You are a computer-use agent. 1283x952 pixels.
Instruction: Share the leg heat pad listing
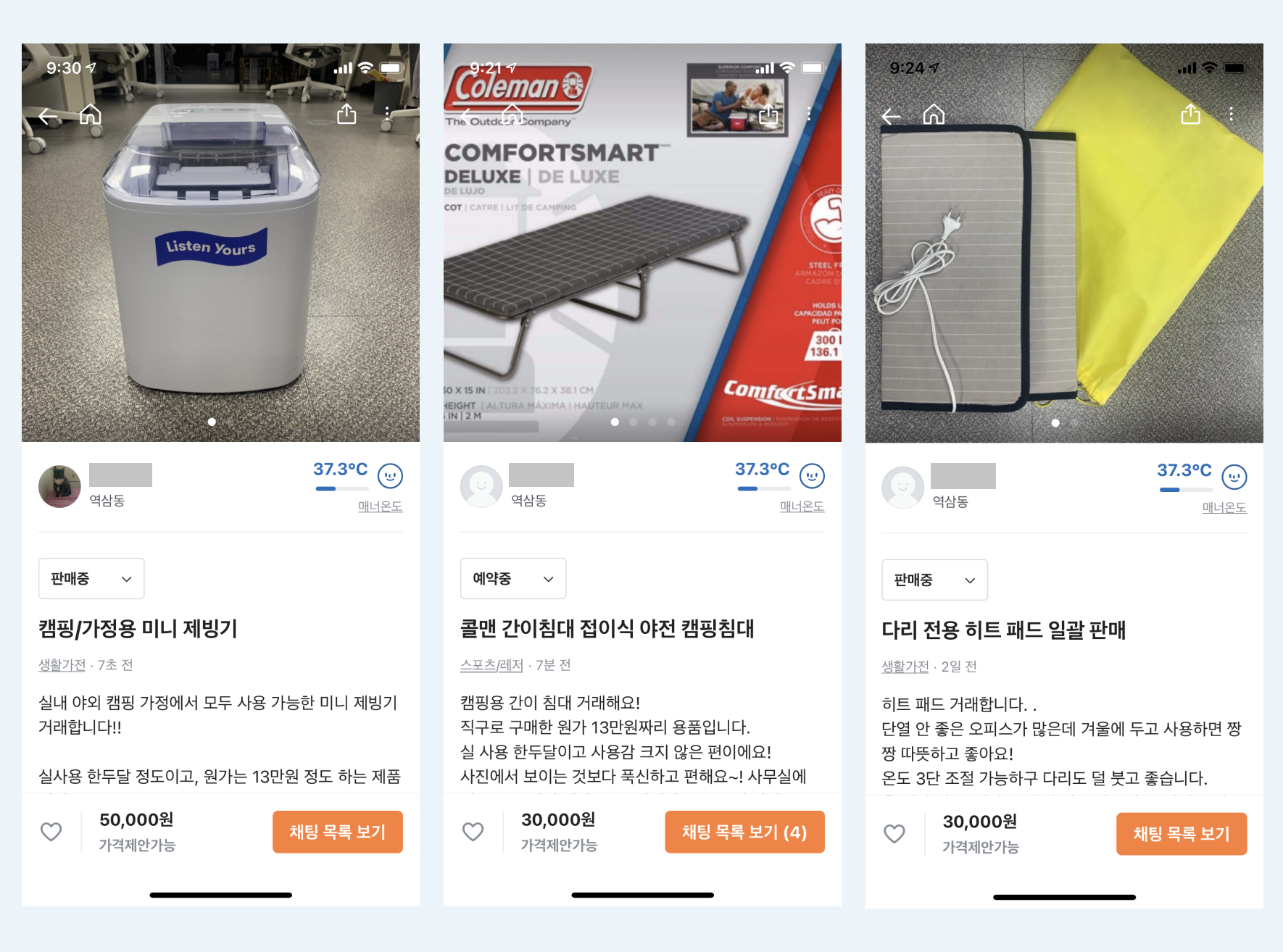pyautogui.click(x=1190, y=114)
